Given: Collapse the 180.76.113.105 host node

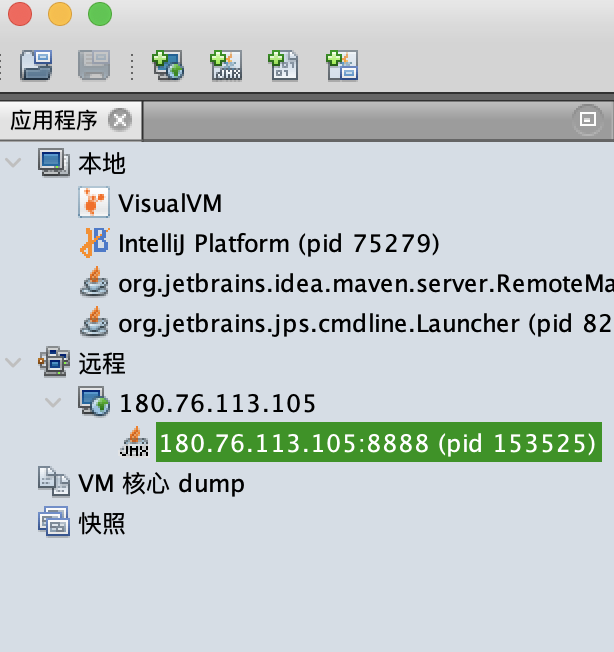Looking at the screenshot, I should (x=53, y=403).
